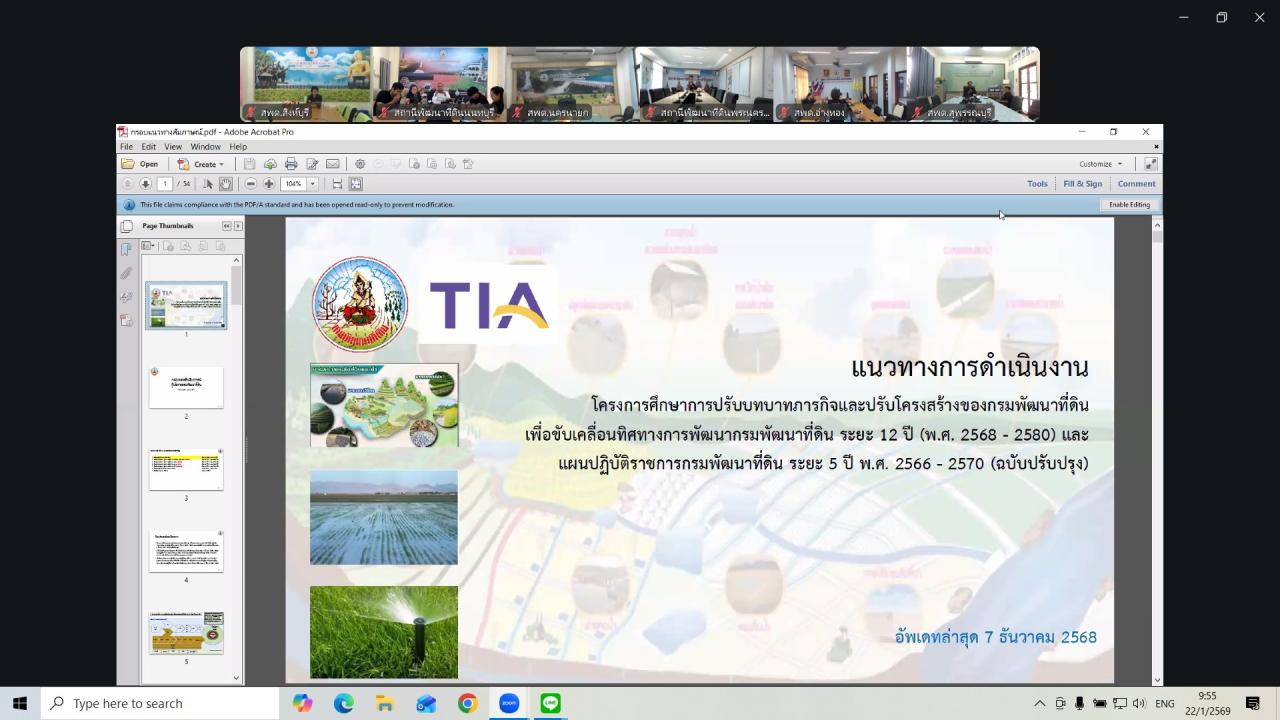Toggle the Select tool arrow

pos(208,184)
